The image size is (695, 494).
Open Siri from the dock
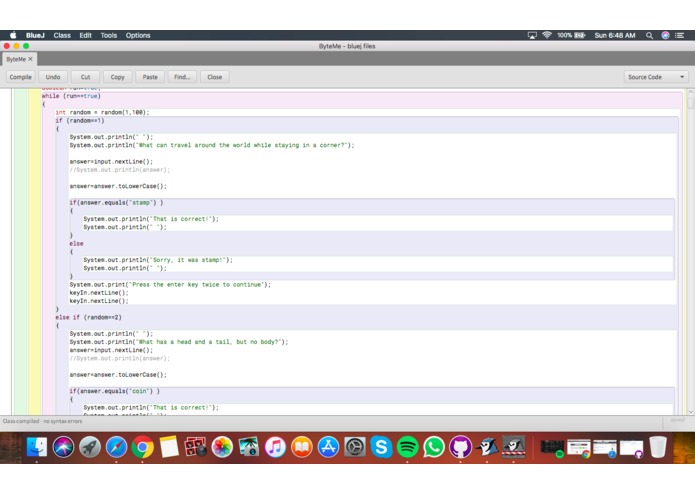63,447
